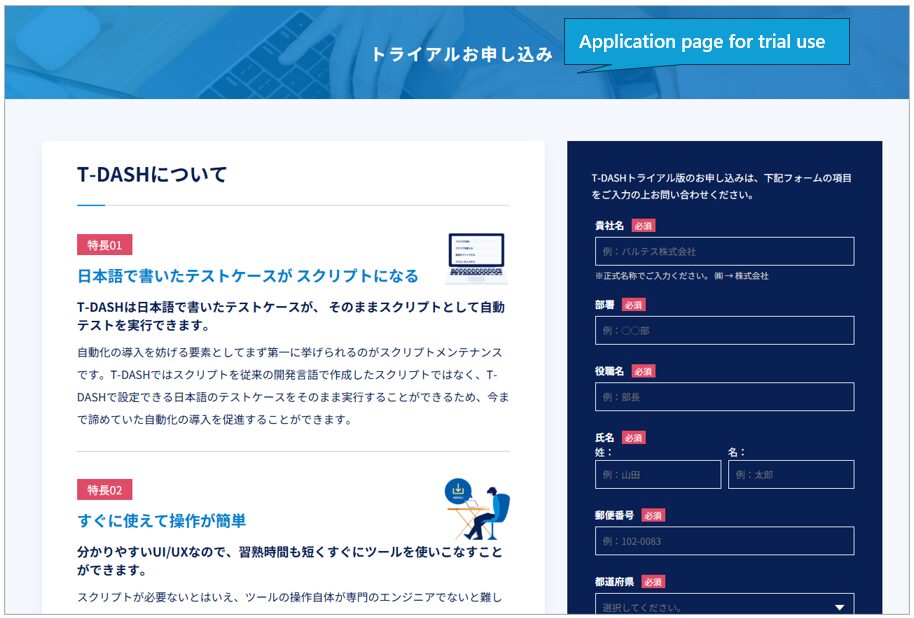Screen dimensions: 914x618
Task: Click the すぐに使えて操作が簡単 heading
Action: [x=161, y=521]
